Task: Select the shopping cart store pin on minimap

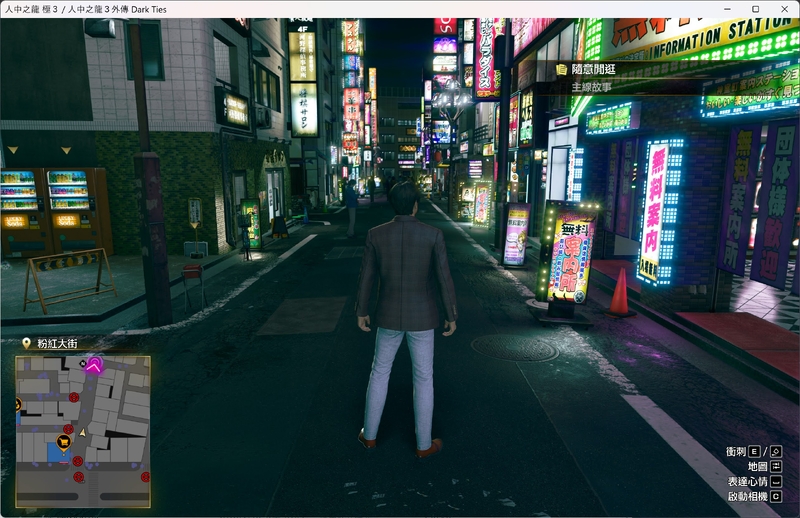Action: click(x=64, y=442)
